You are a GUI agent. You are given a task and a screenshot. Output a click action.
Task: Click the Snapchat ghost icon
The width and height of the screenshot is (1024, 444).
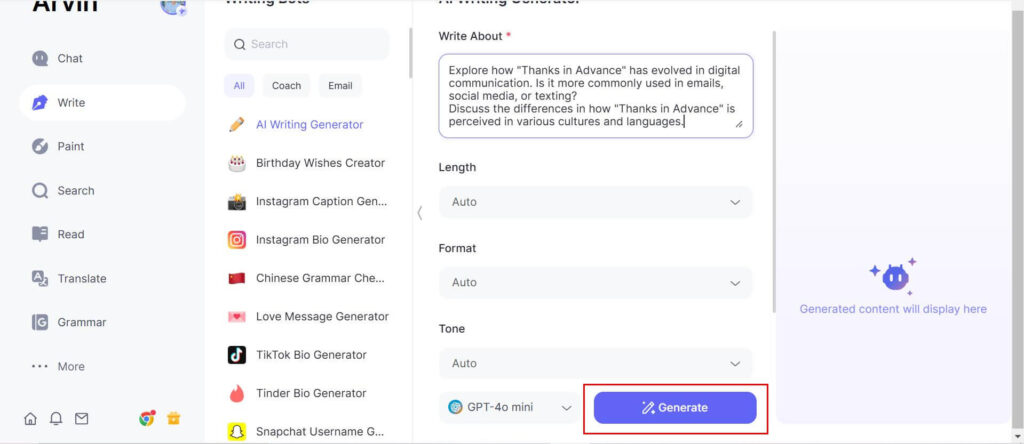236,432
